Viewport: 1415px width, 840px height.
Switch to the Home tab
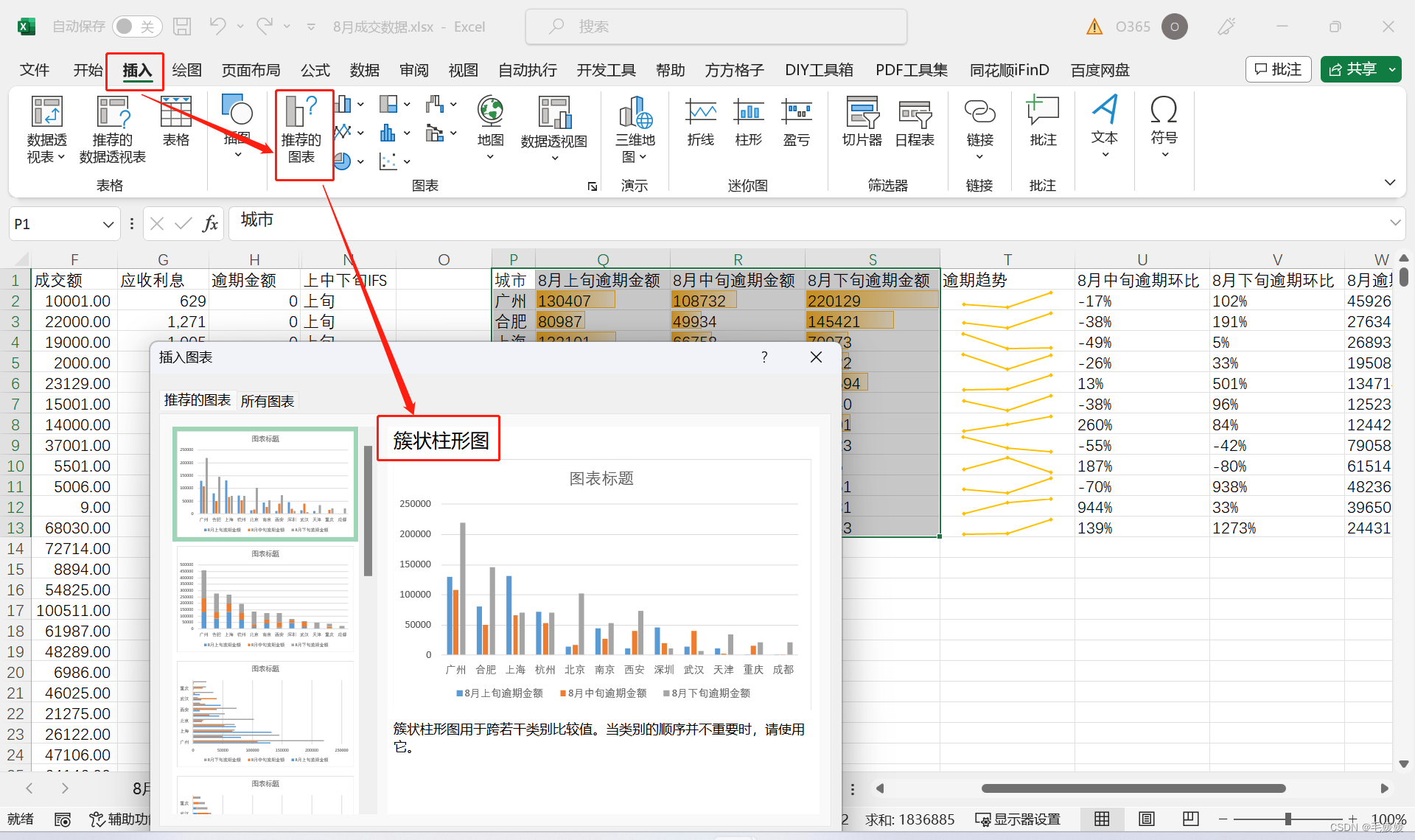[88, 70]
